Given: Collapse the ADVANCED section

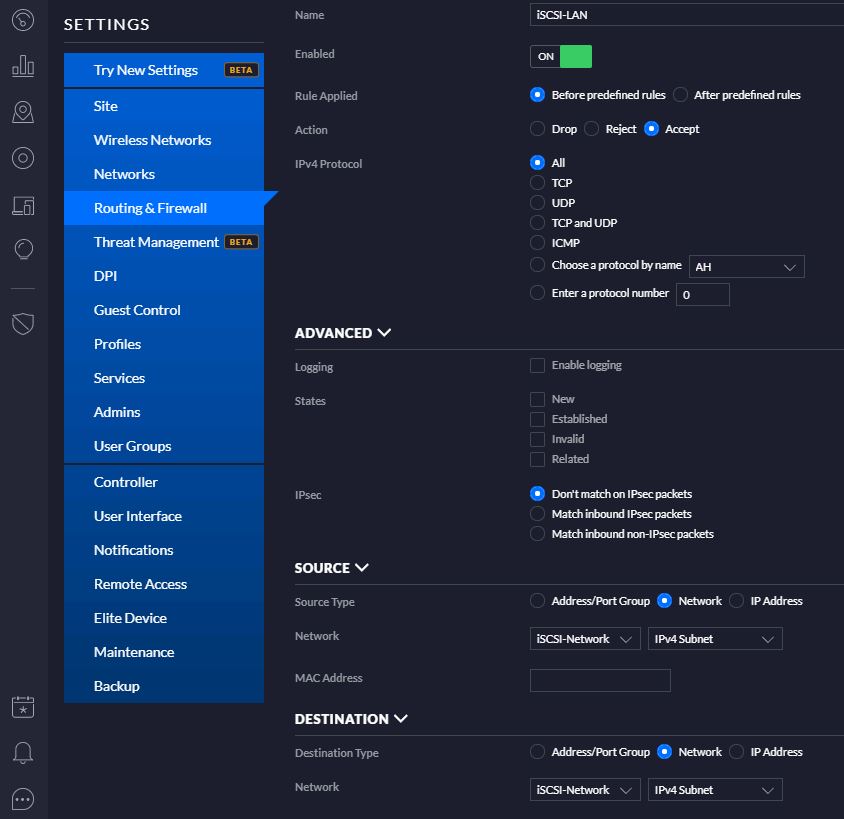Looking at the screenshot, I should pyautogui.click(x=343, y=333).
